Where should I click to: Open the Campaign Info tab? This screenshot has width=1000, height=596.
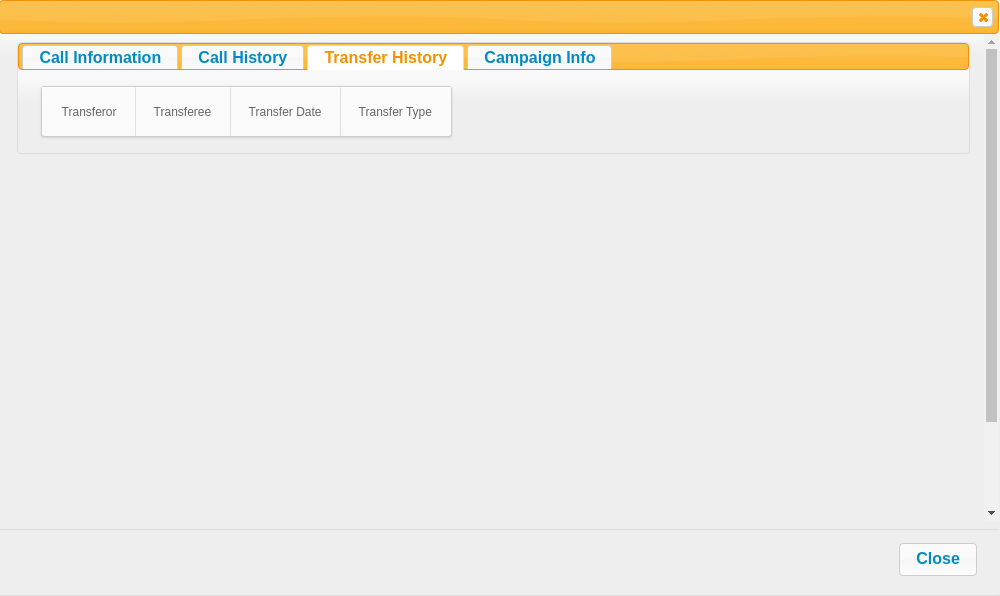(540, 57)
